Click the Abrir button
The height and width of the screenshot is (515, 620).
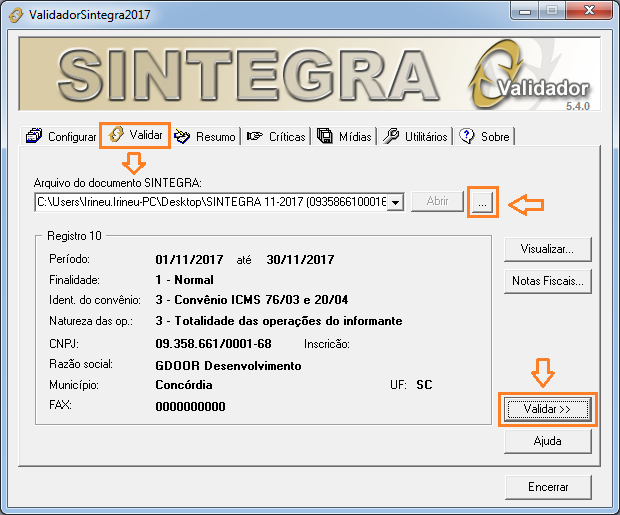pyautogui.click(x=437, y=201)
